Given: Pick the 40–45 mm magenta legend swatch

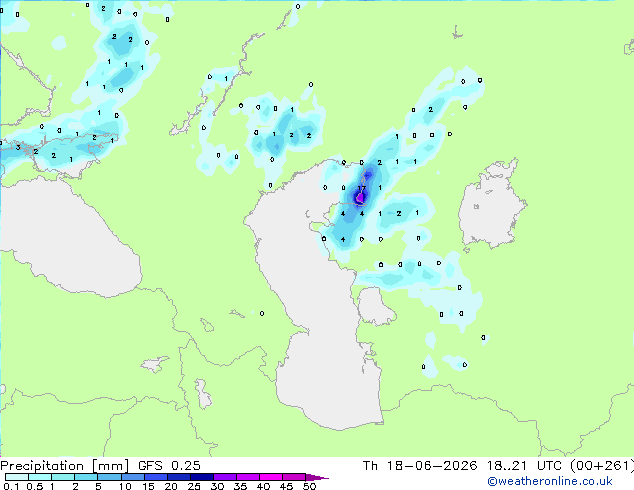Looking at the screenshot, I should (271, 477).
